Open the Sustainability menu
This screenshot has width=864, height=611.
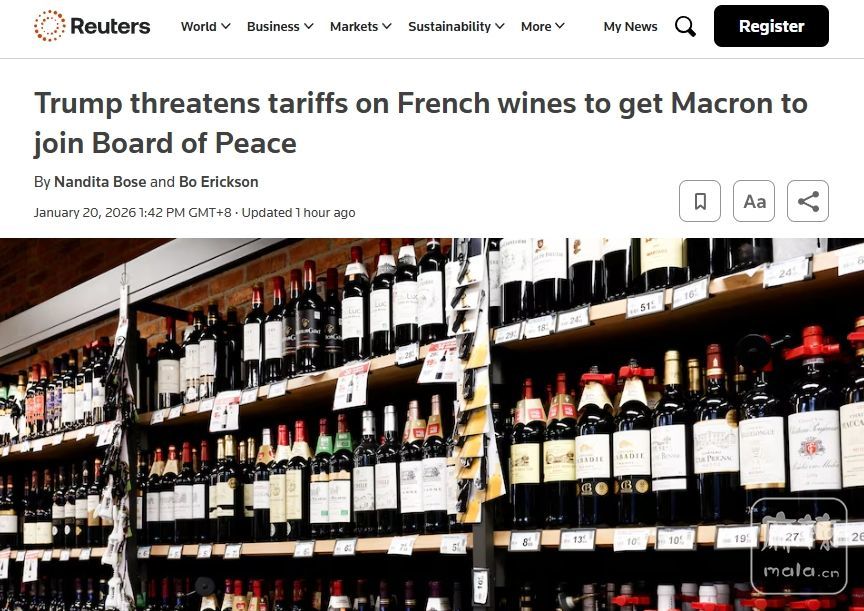tap(456, 26)
